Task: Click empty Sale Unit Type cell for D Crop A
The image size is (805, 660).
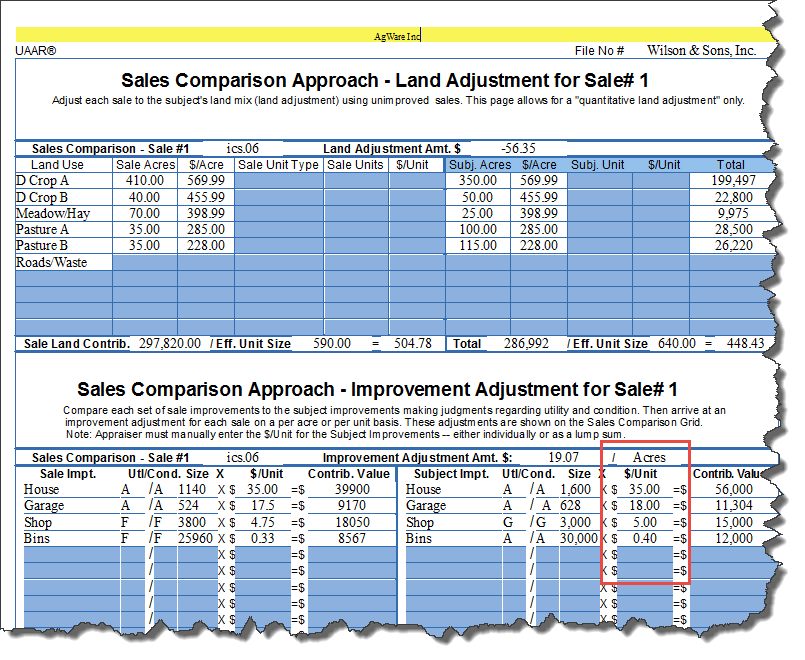Action: click(278, 181)
